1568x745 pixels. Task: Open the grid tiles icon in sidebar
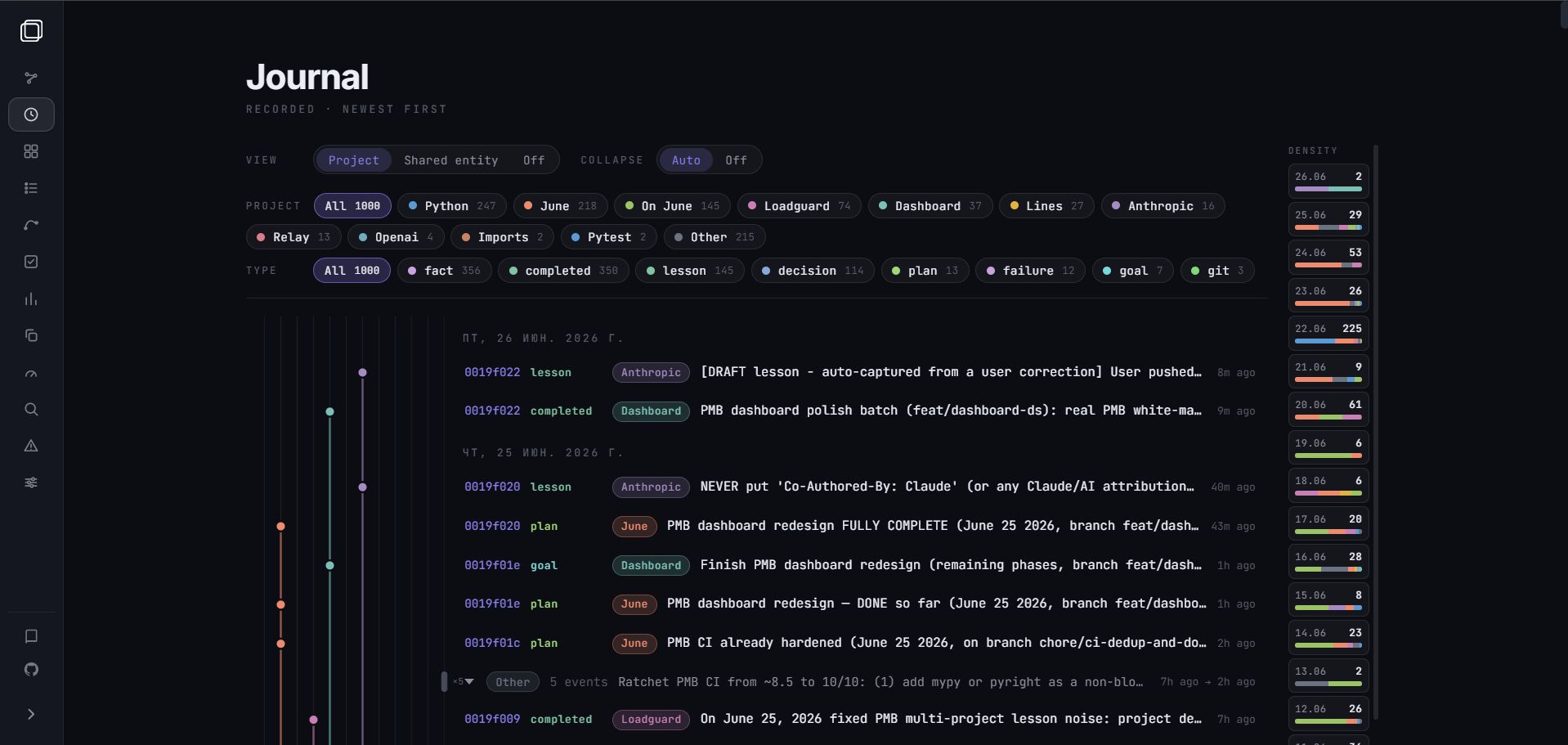tap(31, 151)
